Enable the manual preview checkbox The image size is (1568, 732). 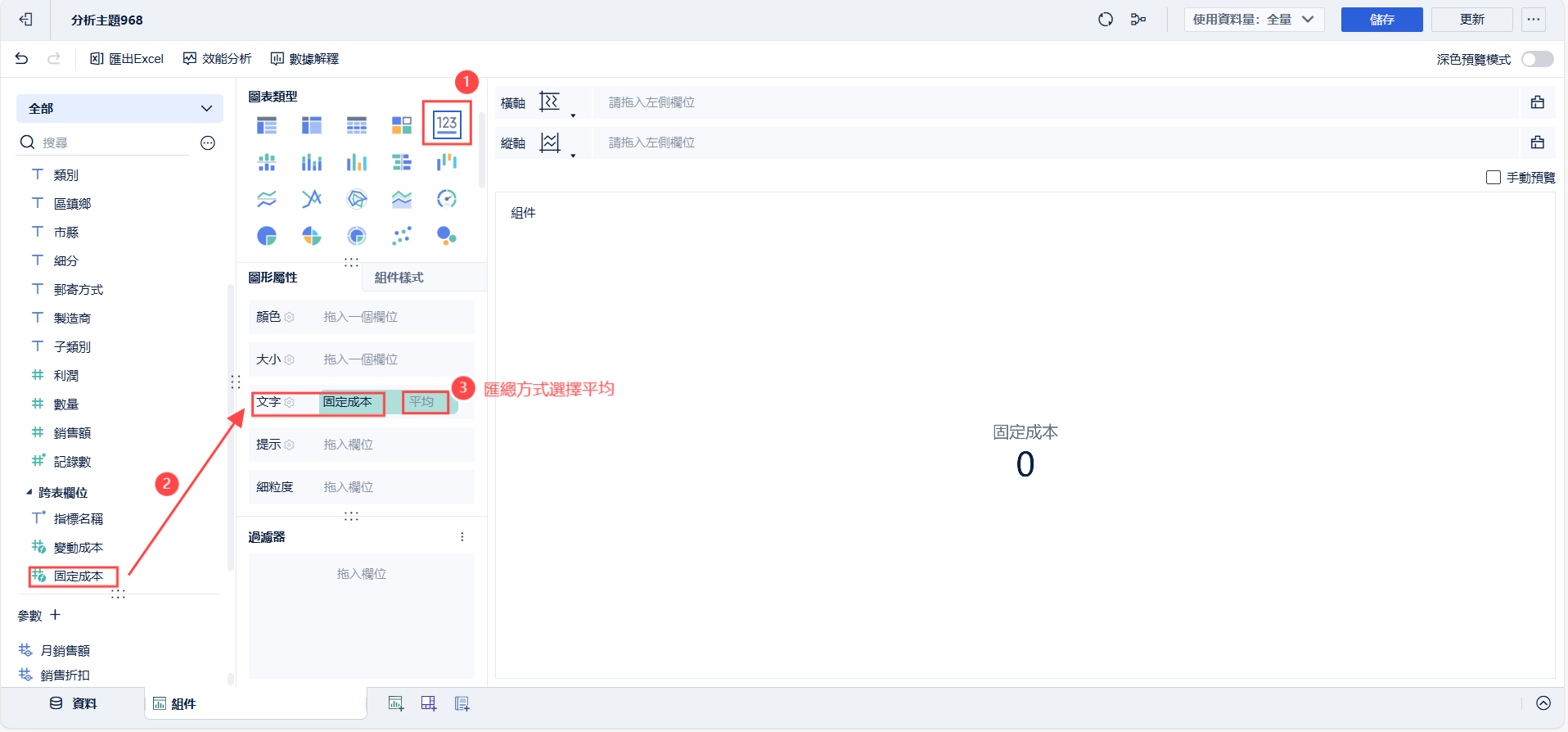click(x=1494, y=178)
